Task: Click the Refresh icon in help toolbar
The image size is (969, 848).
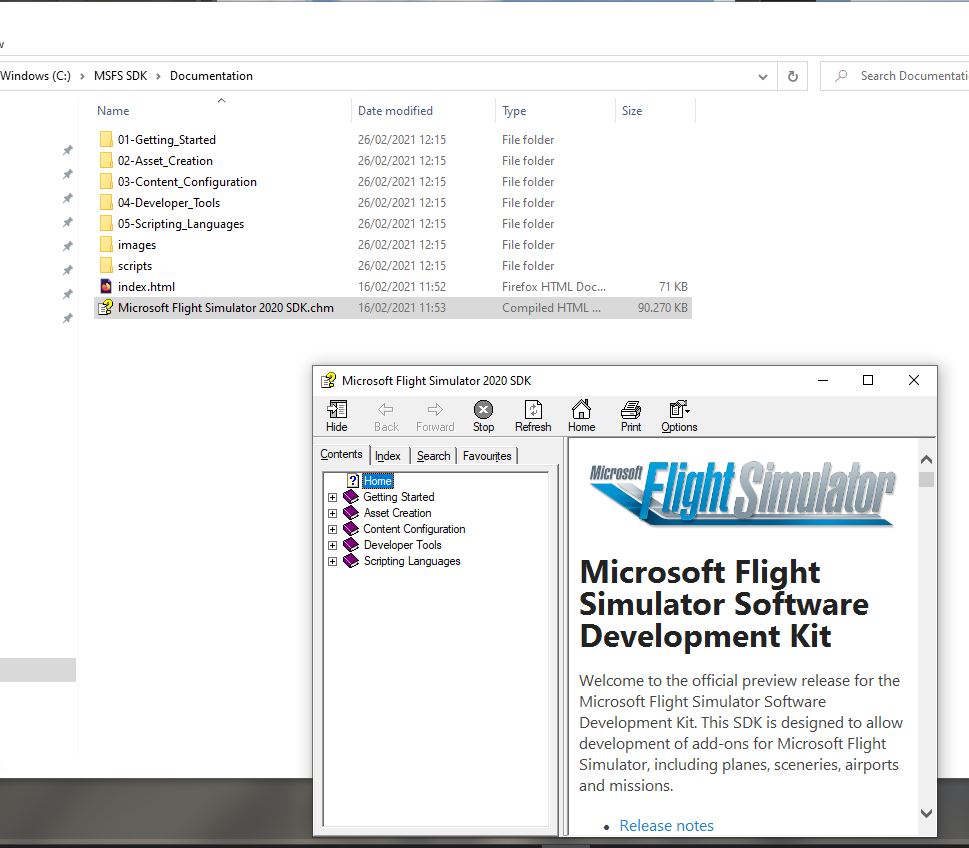Action: click(x=533, y=416)
